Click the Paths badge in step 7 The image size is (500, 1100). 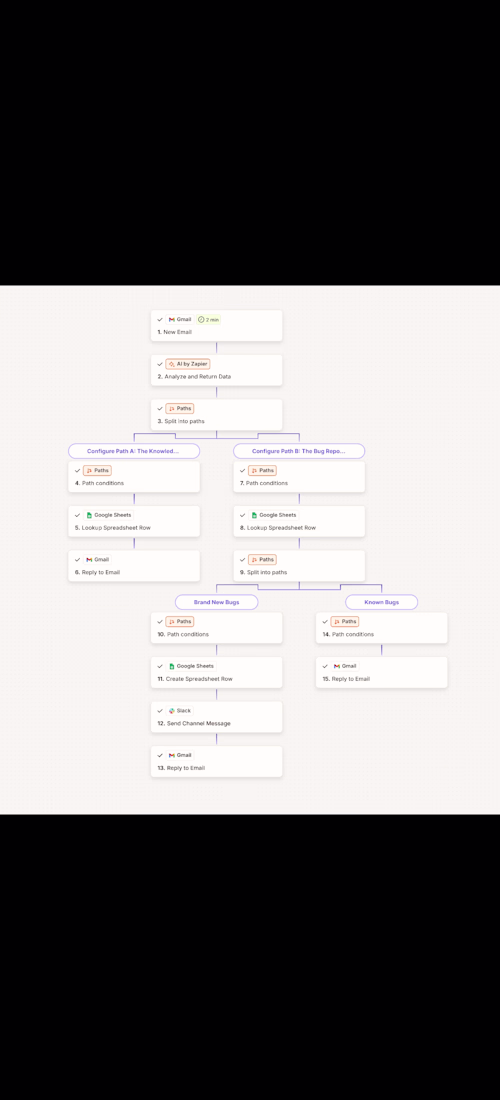coord(262,471)
